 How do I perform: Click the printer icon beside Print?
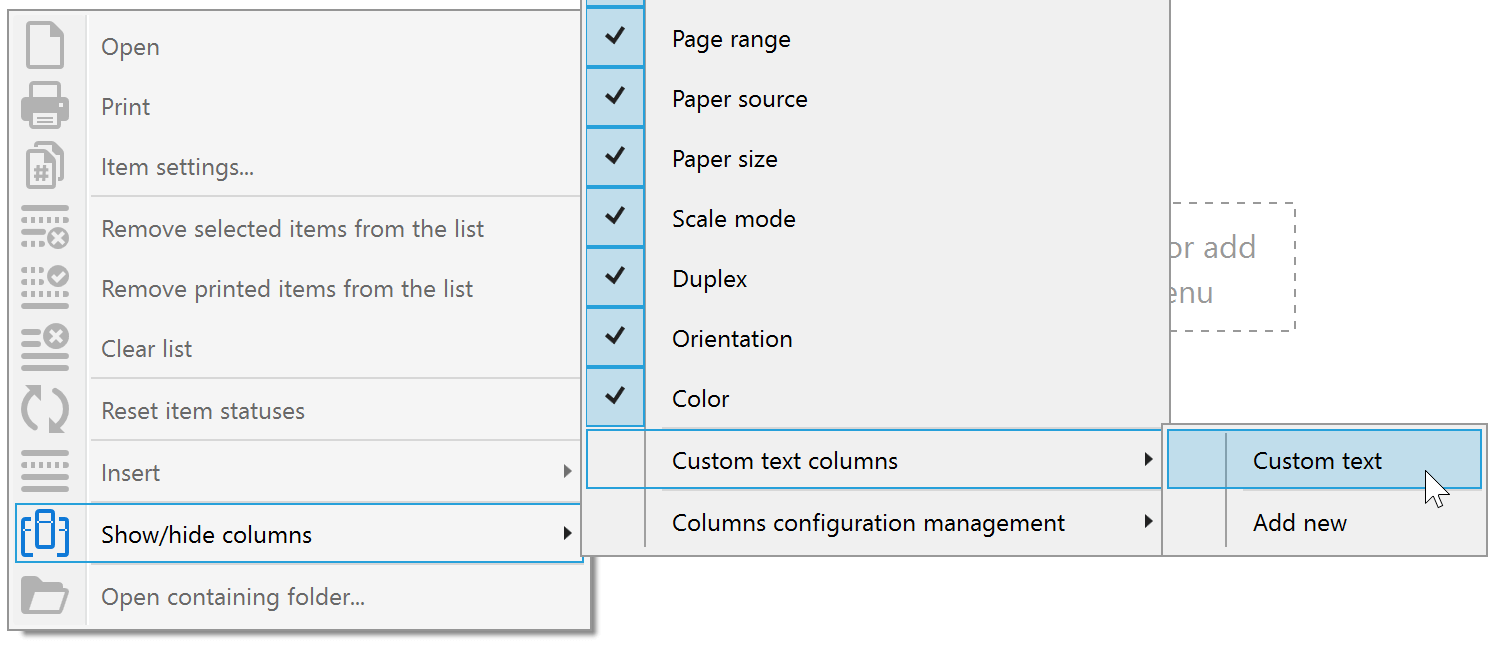pyautogui.click(x=45, y=106)
